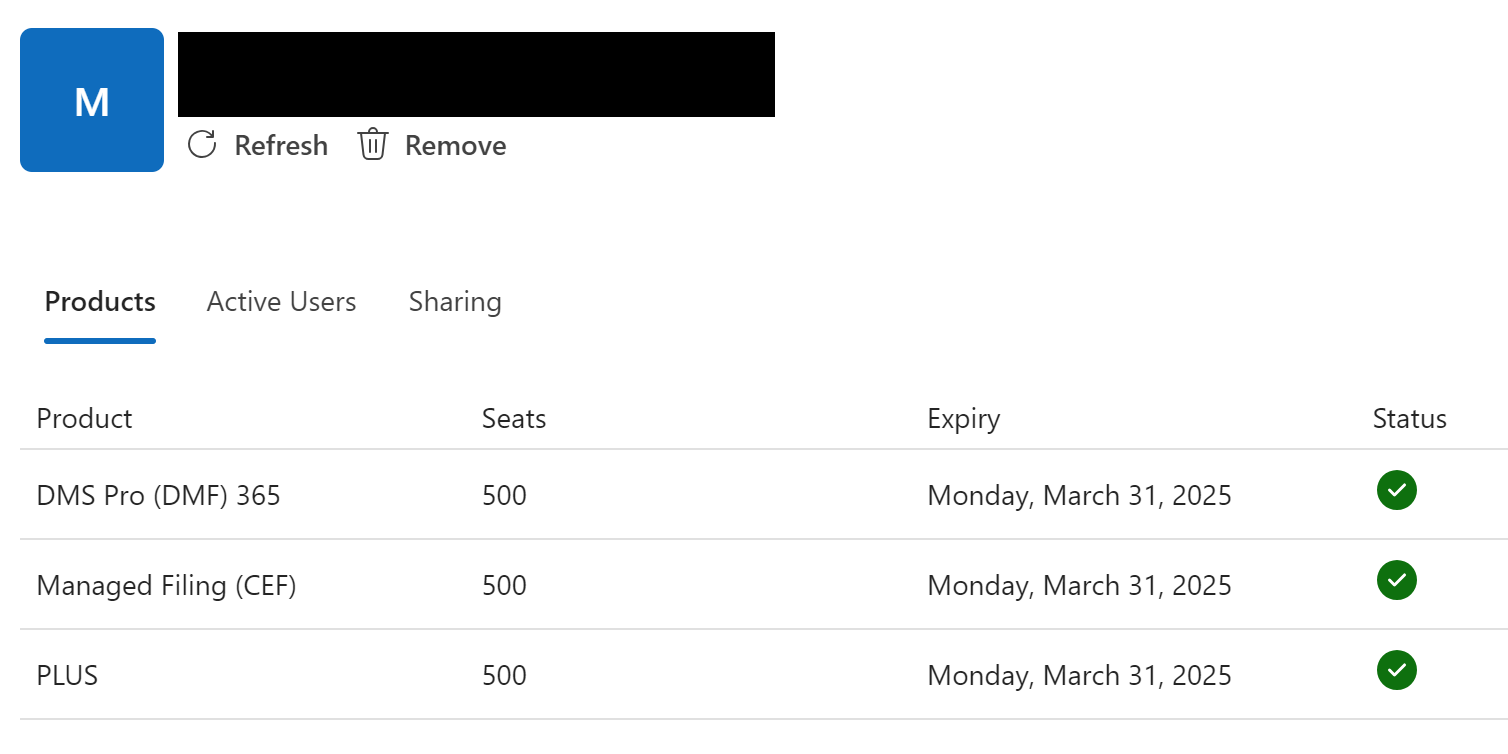Select the Products tab
The width and height of the screenshot is (1508, 754).
[x=100, y=302]
